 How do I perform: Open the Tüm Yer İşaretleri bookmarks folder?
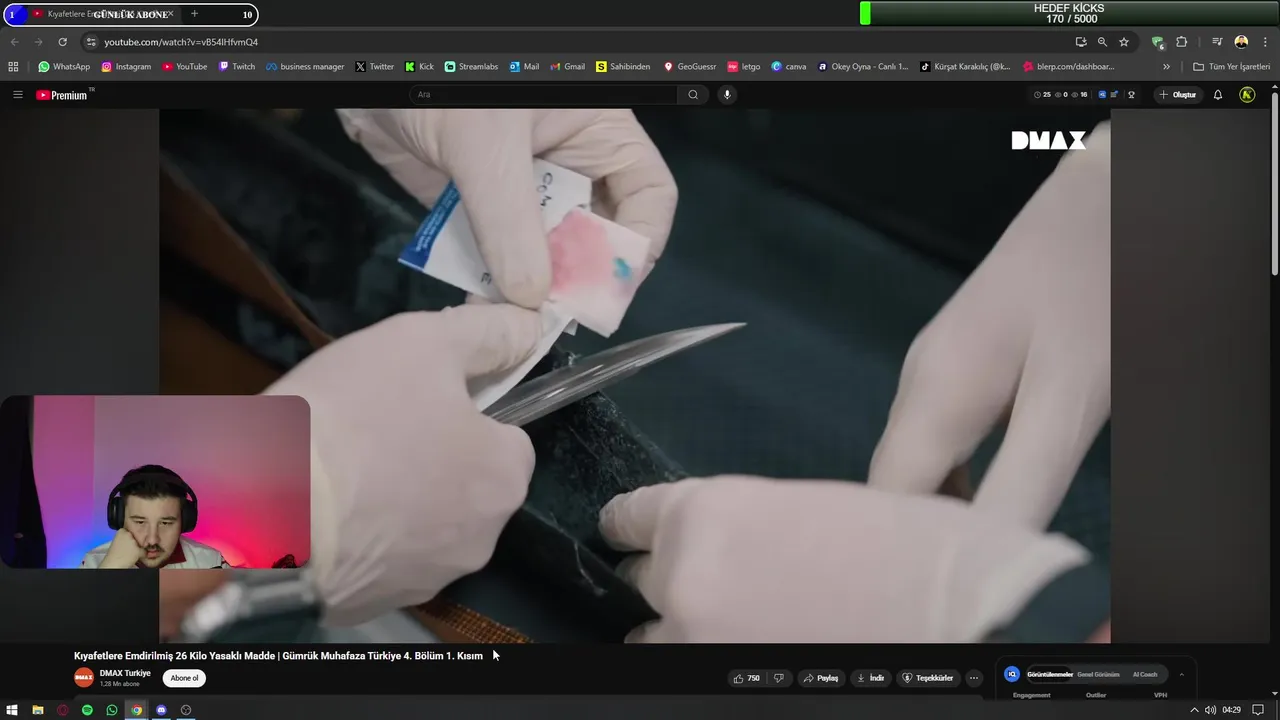(1232, 67)
